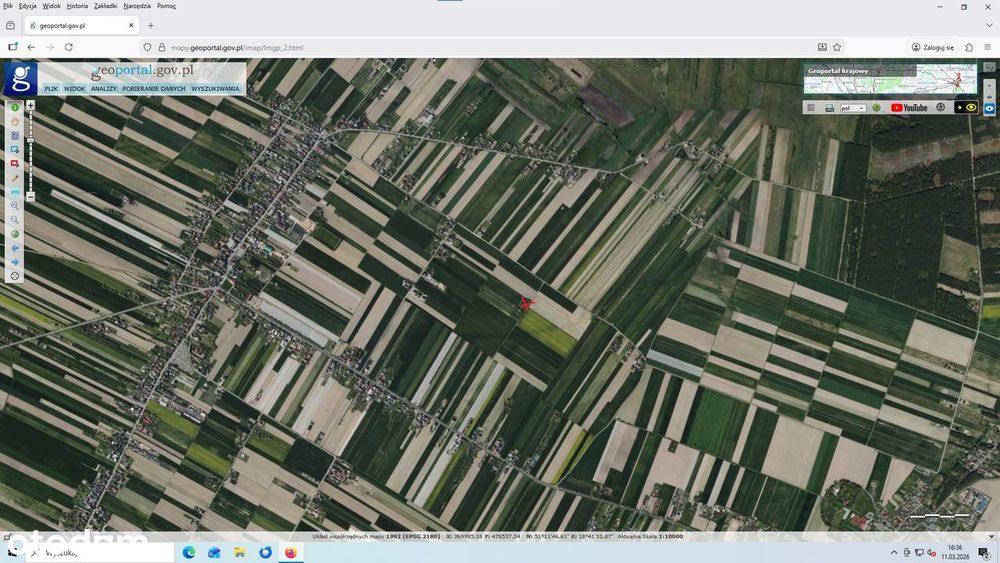Image resolution: width=1000 pixels, height=563 pixels.
Task: Bookmark this page with star icon
Action: pyautogui.click(x=837, y=47)
